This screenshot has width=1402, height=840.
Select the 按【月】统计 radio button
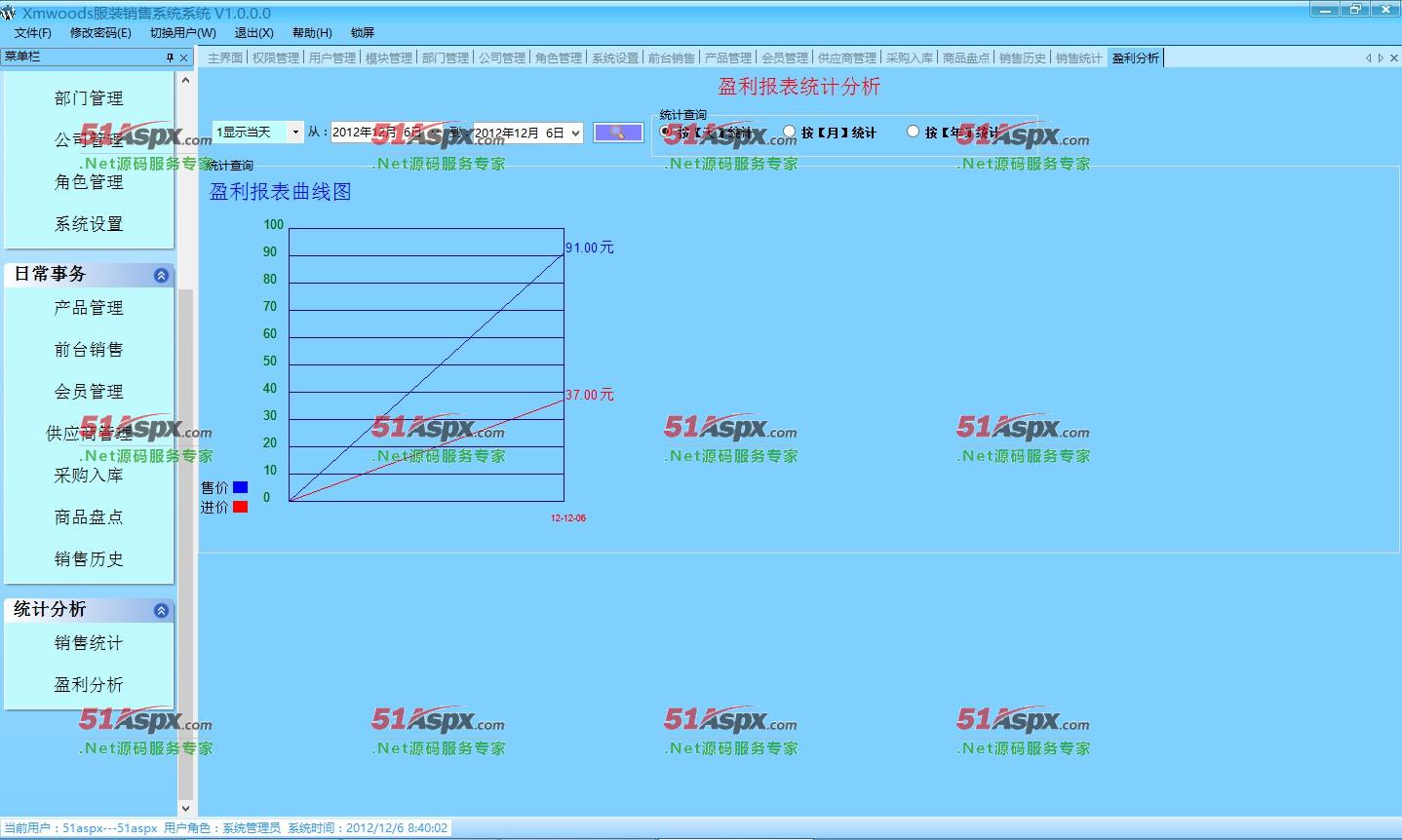click(790, 132)
